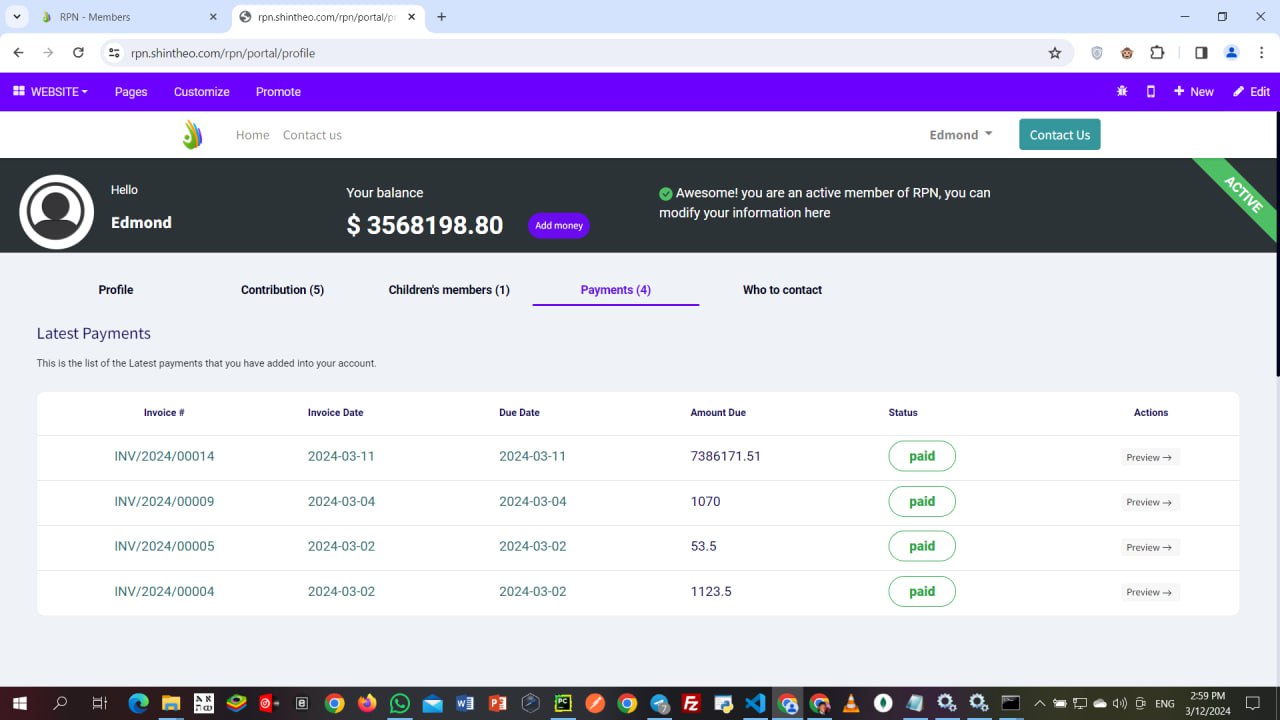This screenshot has width=1280, height=720.
Task: Launch Firefox from the taskbar
Action: coord(367,703)
